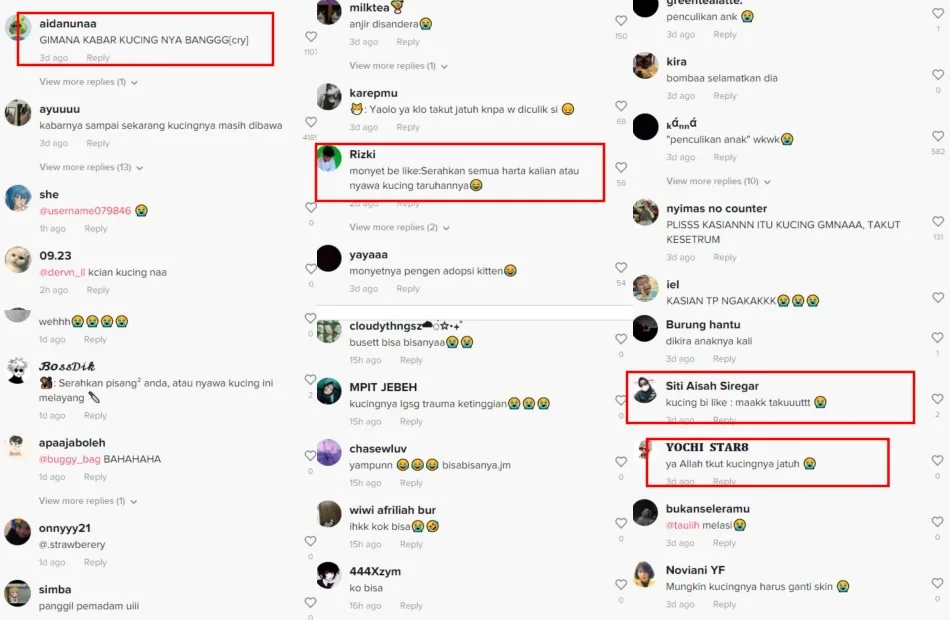The image size is (950, 620).
Task: Tap heart icon next to YOCHI STAR8 comment
Action: [x=937, y=461]
